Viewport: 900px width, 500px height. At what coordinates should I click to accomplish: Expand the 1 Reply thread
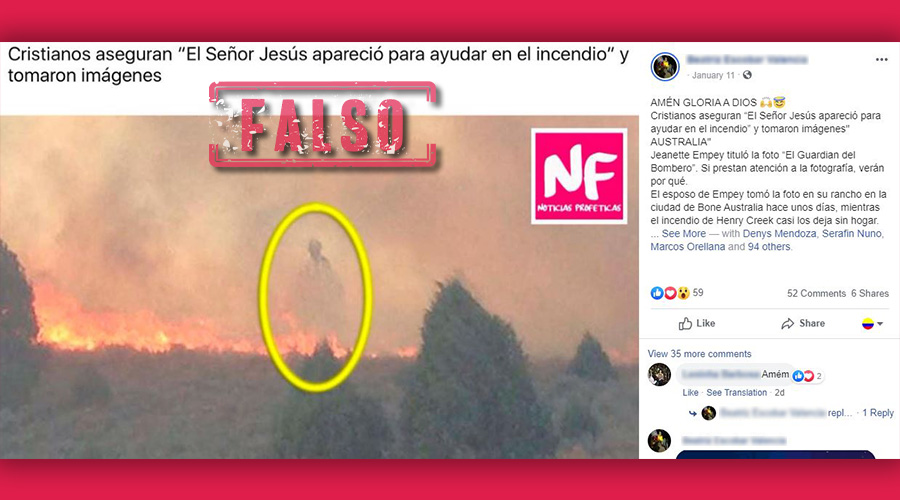[x=878, y=413]
